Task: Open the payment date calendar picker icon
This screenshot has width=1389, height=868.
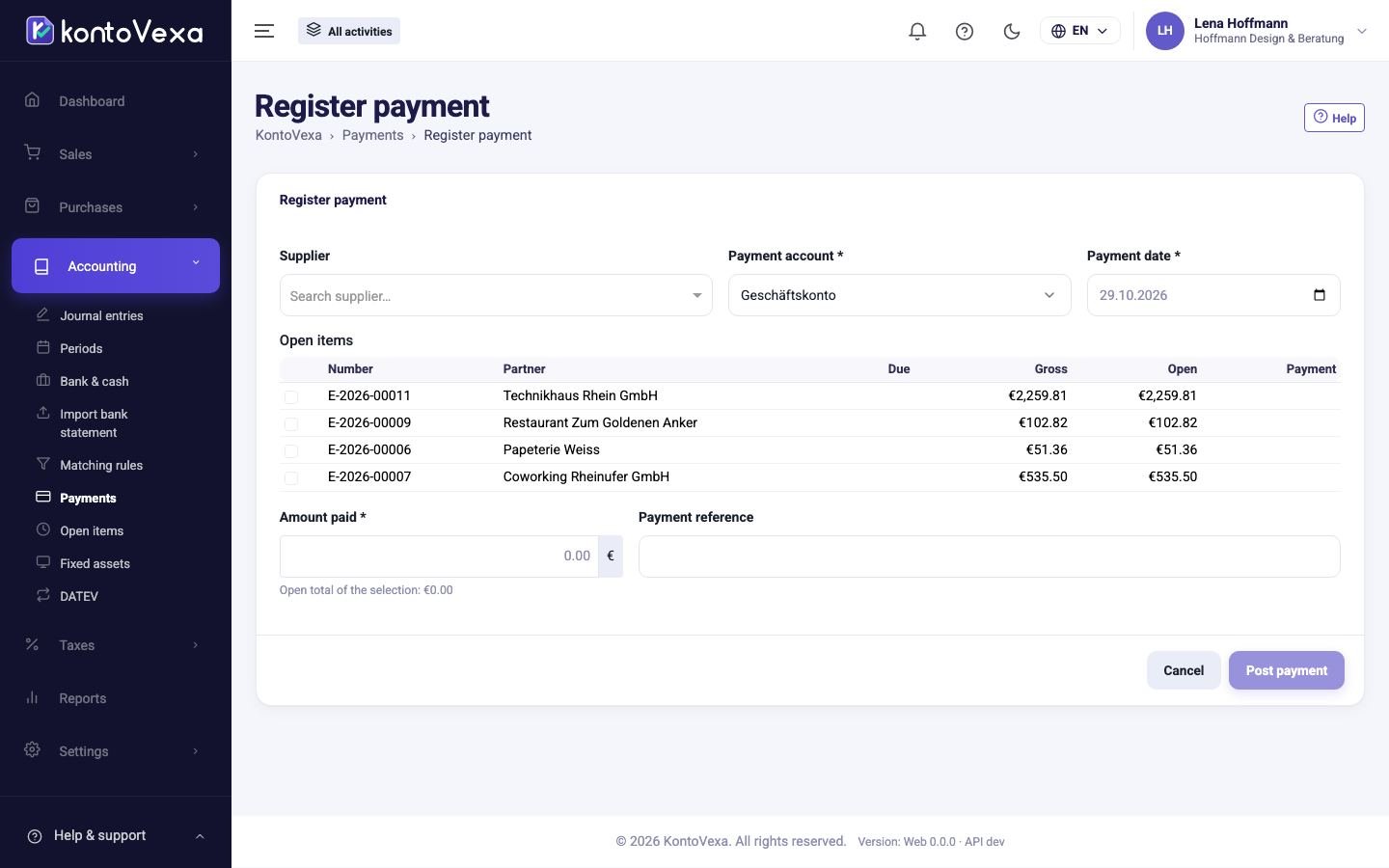Action: pyautogui.click(x=1320, y=295)
